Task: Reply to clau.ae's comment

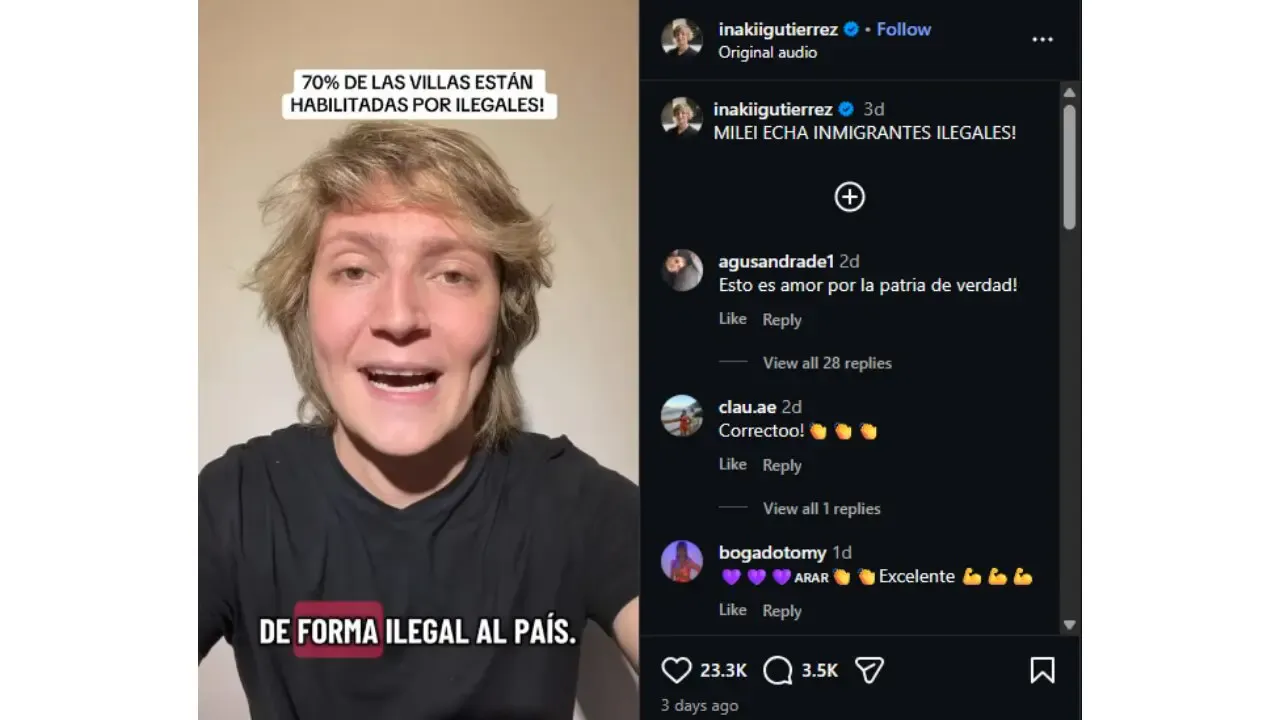Action: [782, 465]
